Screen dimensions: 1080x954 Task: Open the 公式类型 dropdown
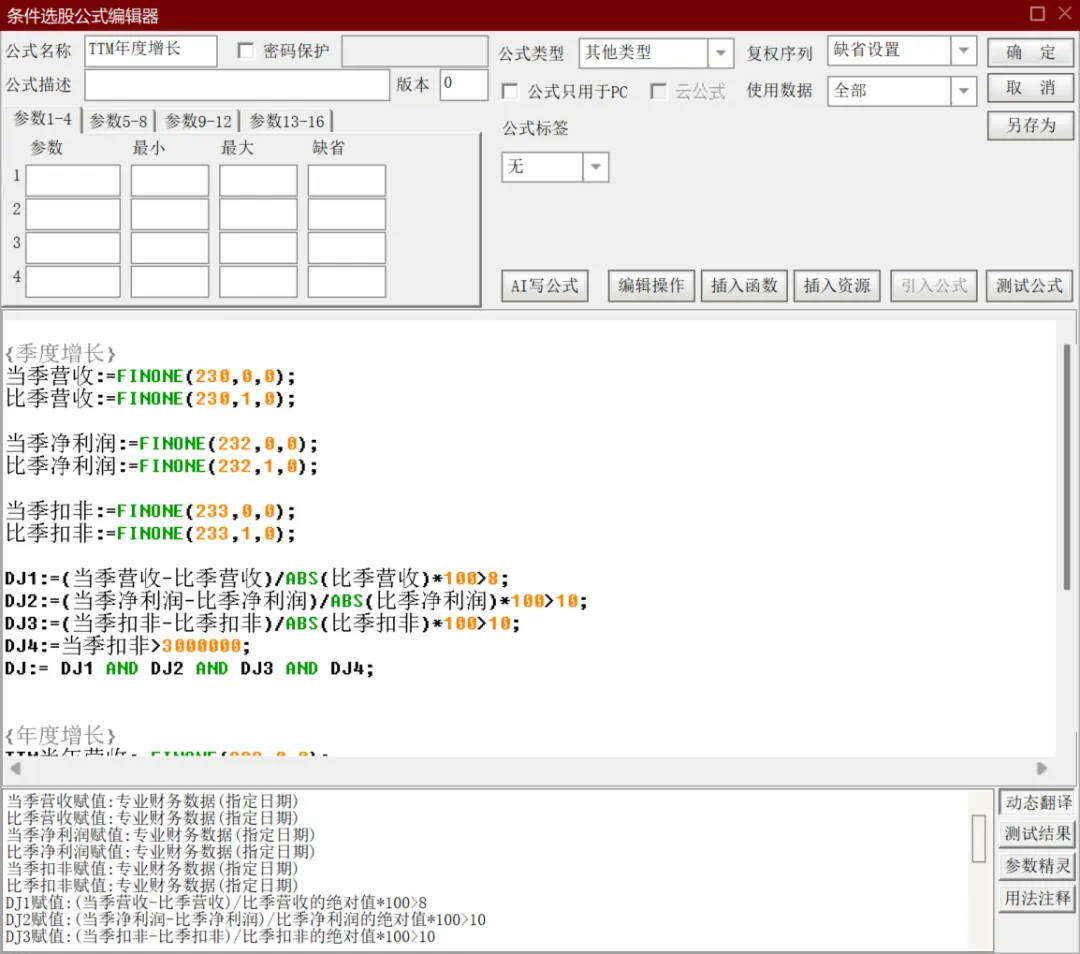pyautogui.click(x=720, y=52)
